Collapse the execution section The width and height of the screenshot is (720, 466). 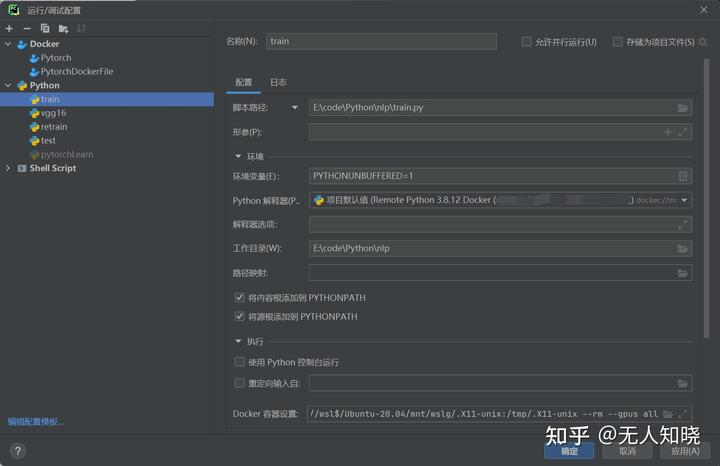238,342
